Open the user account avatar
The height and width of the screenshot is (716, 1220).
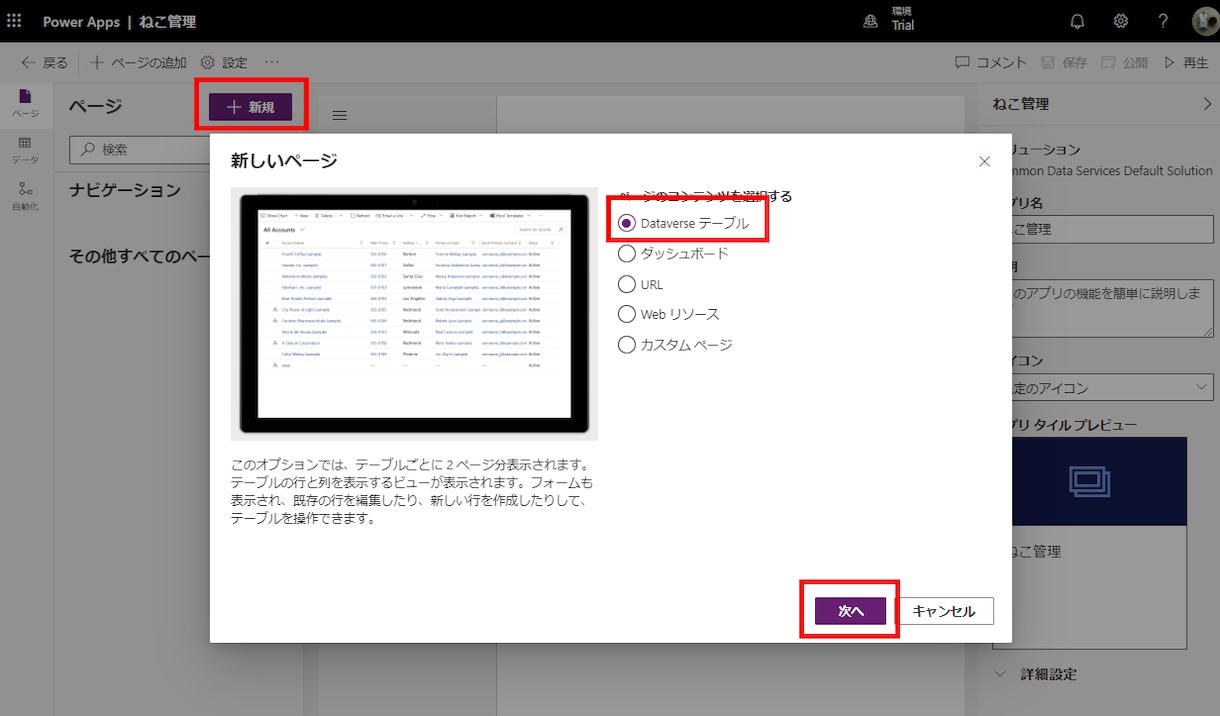tap(1204, 21)
